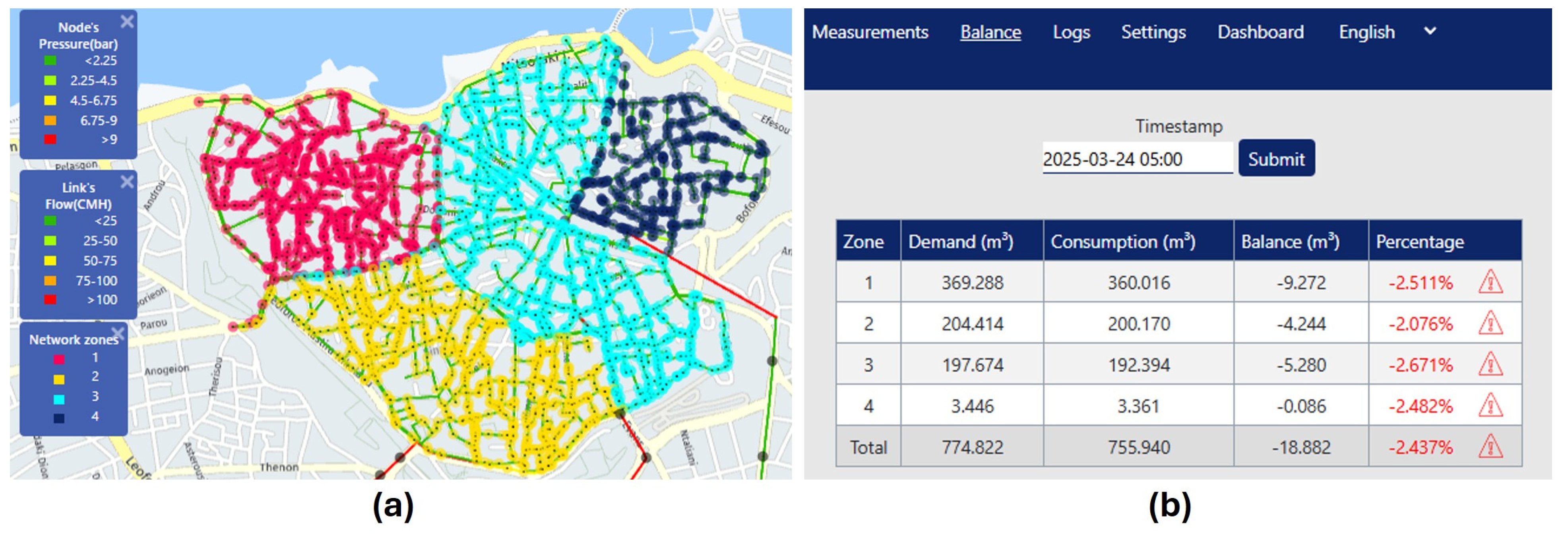This screenshot has height=536, width=1568.
Task: Expand language dropdown chevron arrow
Action: coord(1430,31)
